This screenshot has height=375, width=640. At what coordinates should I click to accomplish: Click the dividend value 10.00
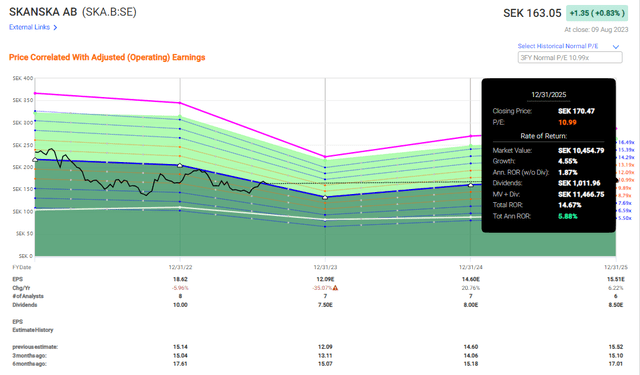pos(180,305)
